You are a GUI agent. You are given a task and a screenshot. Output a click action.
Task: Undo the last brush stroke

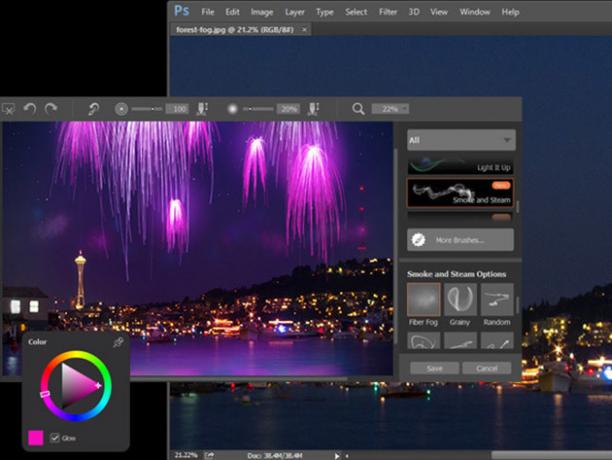coord(30,108)
